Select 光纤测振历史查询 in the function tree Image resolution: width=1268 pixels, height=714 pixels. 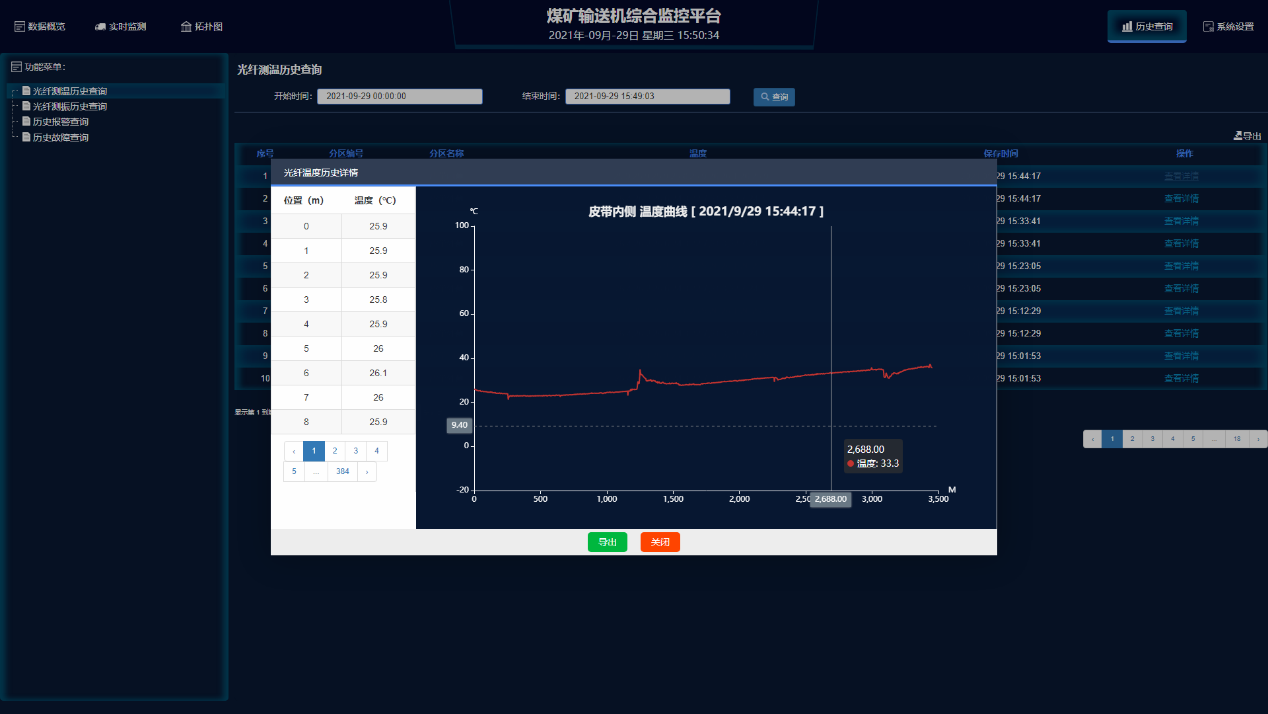pos(69,106)
